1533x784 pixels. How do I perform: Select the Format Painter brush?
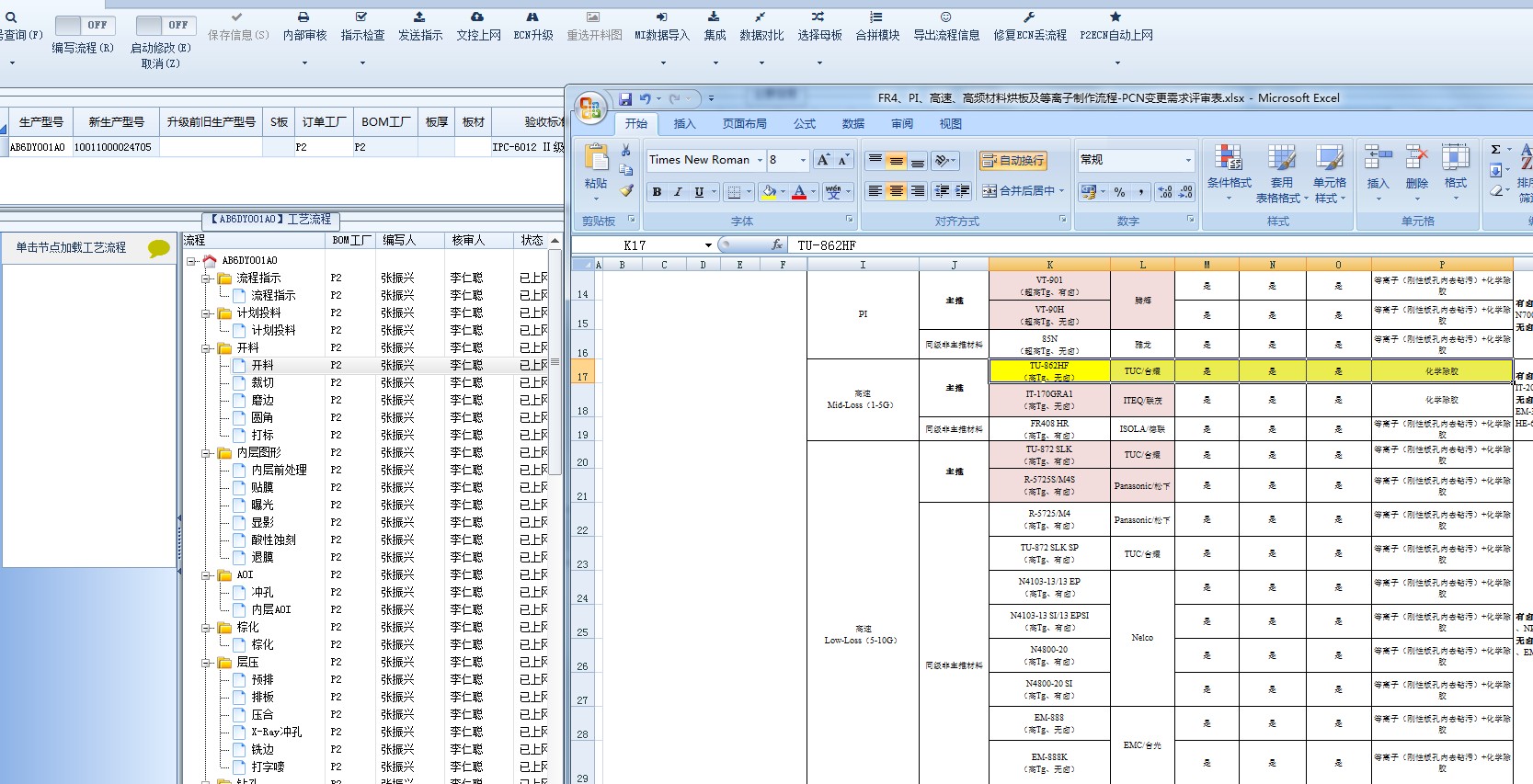(x=625, y=190)
